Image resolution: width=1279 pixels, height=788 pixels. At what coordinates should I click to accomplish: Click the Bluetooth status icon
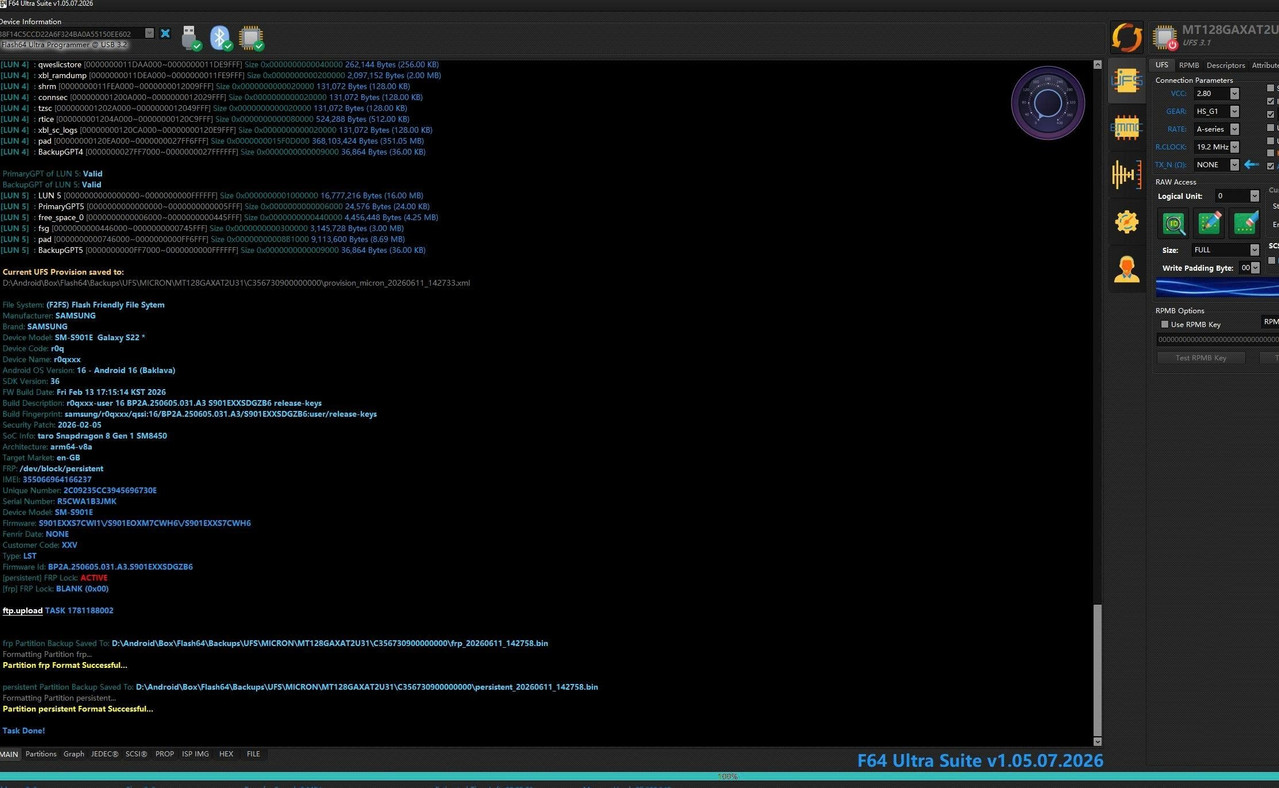click(220, 38)
